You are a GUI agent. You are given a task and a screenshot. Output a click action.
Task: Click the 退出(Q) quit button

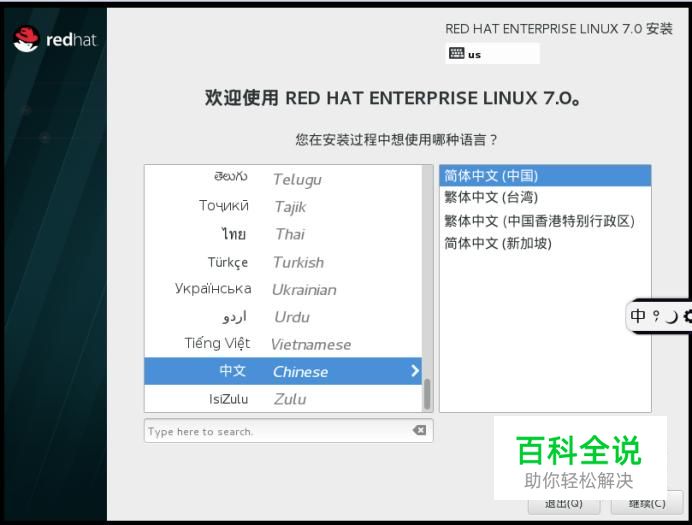tap(564, 504)
